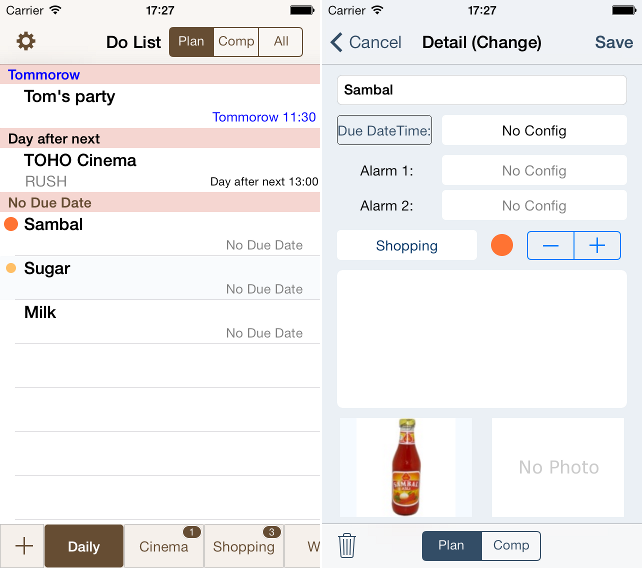Switch to the Cinema tab
Image resolution: width=642 pixels, height=568 pixels.
[163, 546]
